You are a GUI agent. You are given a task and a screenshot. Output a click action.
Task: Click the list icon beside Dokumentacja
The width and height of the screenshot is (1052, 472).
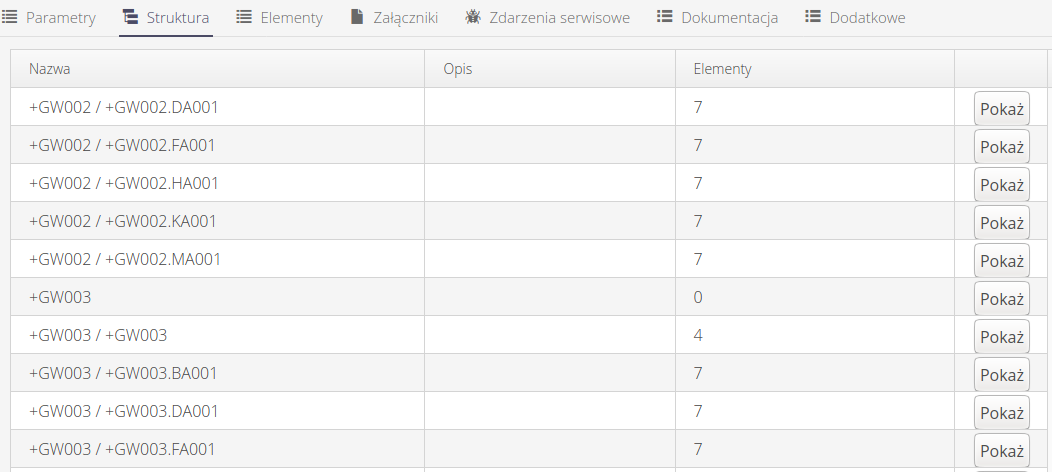click(665, 18)
